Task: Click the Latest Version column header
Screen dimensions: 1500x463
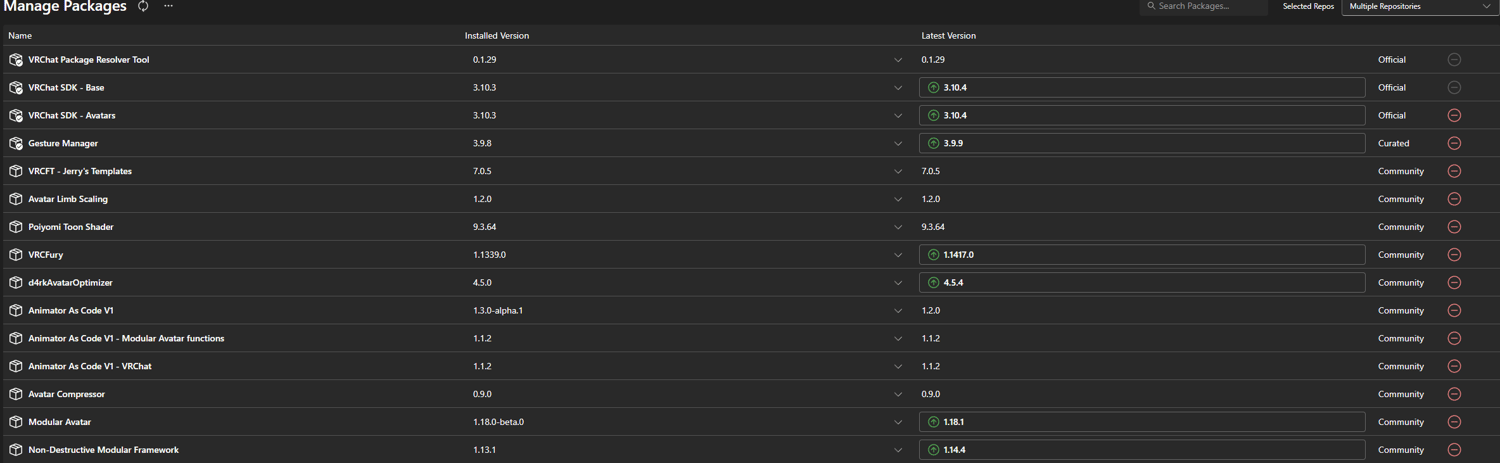Action: [x=948, y=36]
